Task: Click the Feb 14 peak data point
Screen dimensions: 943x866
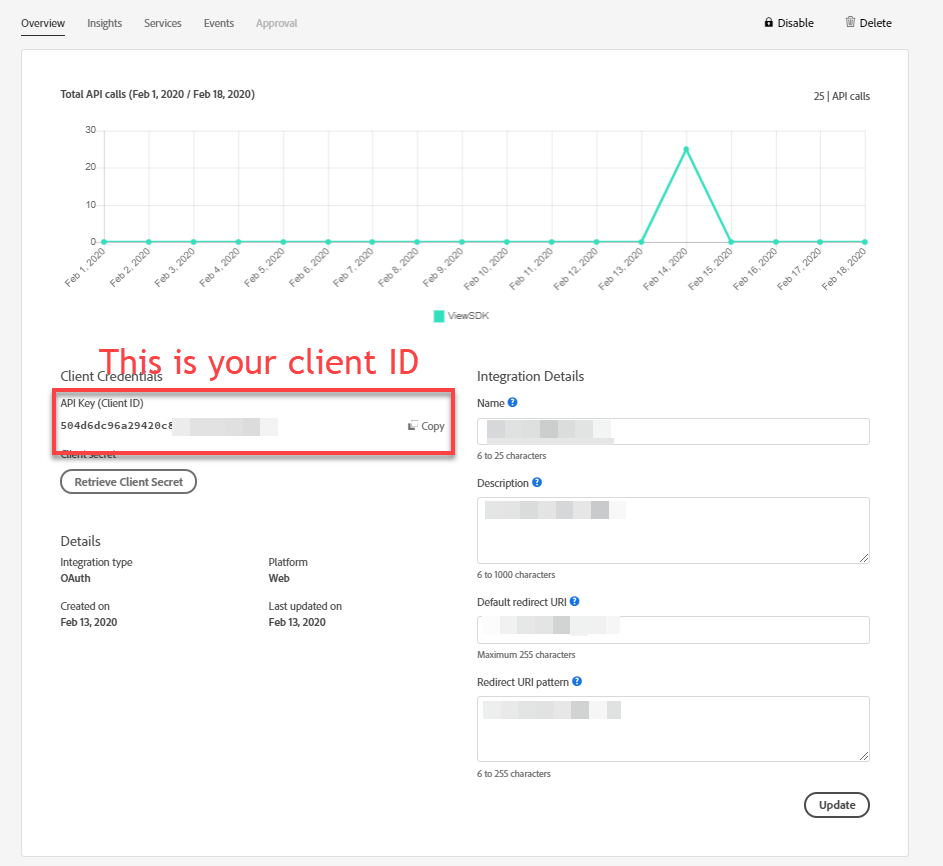Action: (686, 149)
